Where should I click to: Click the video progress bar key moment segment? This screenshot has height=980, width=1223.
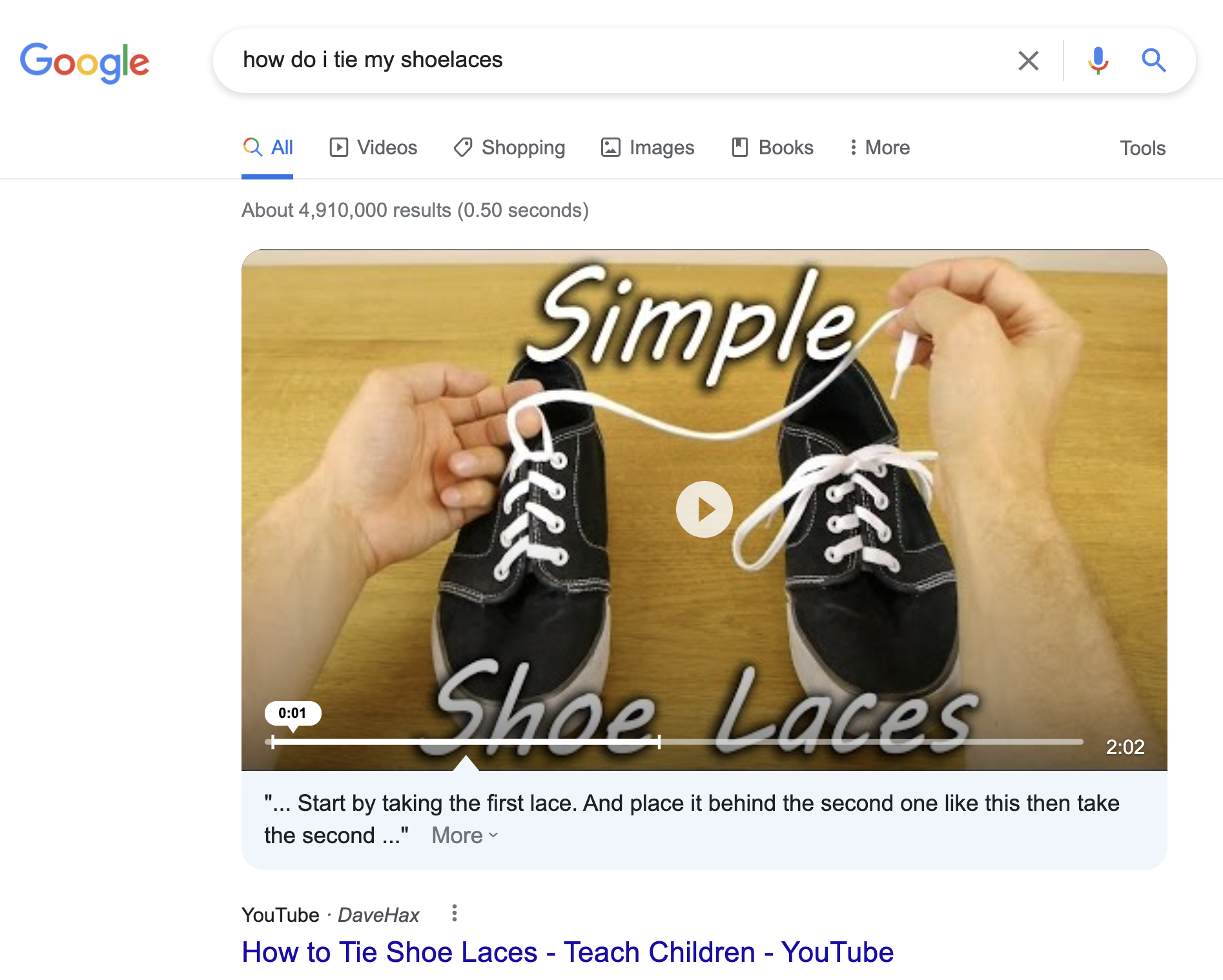point(465,742)
